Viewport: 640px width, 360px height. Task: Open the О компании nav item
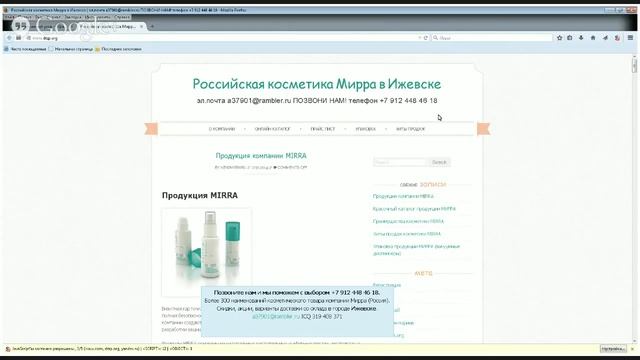(x=222, y=129)
